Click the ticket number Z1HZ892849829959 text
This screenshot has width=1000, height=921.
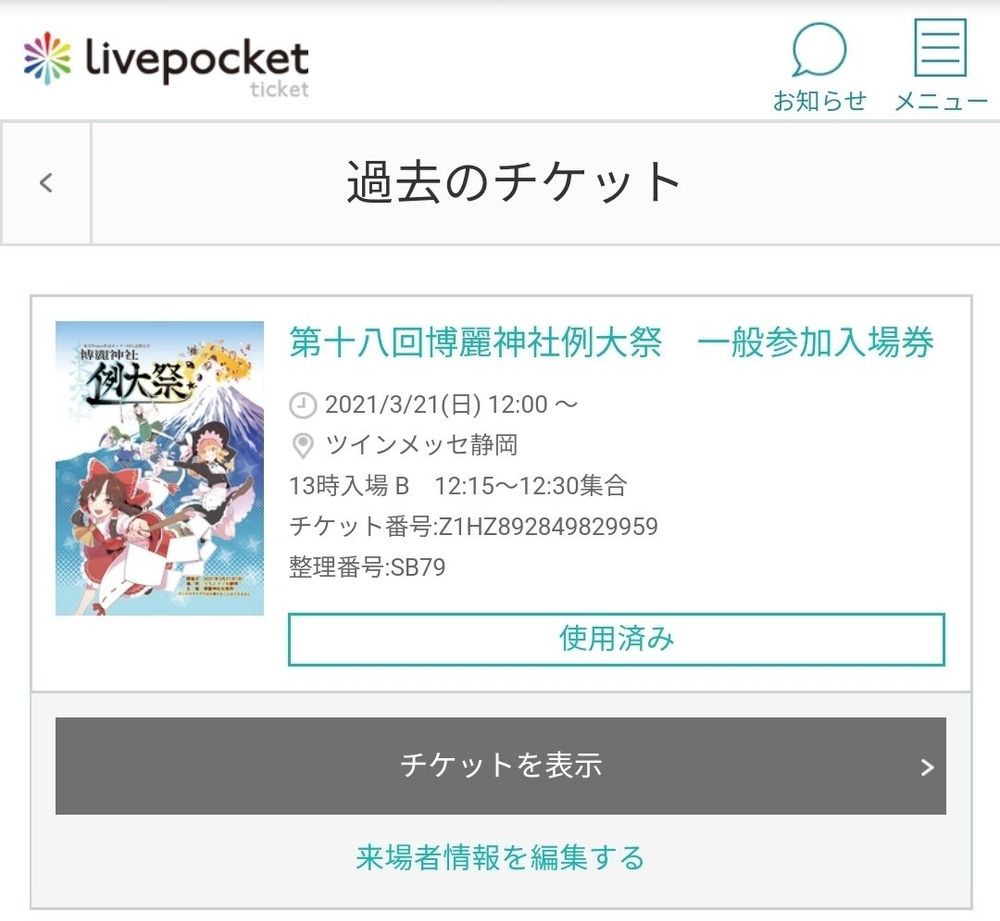(473, 527)
